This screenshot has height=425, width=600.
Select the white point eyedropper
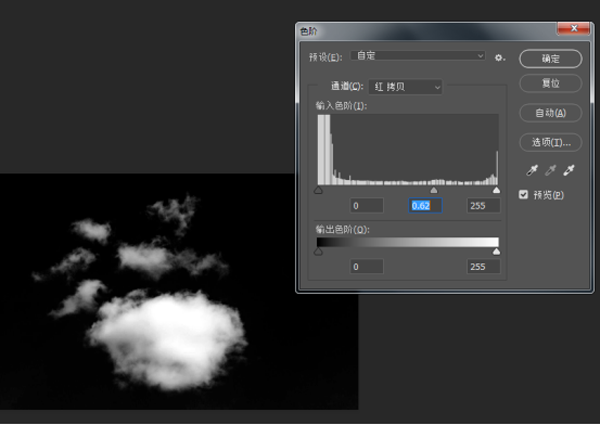click(569, 170)
